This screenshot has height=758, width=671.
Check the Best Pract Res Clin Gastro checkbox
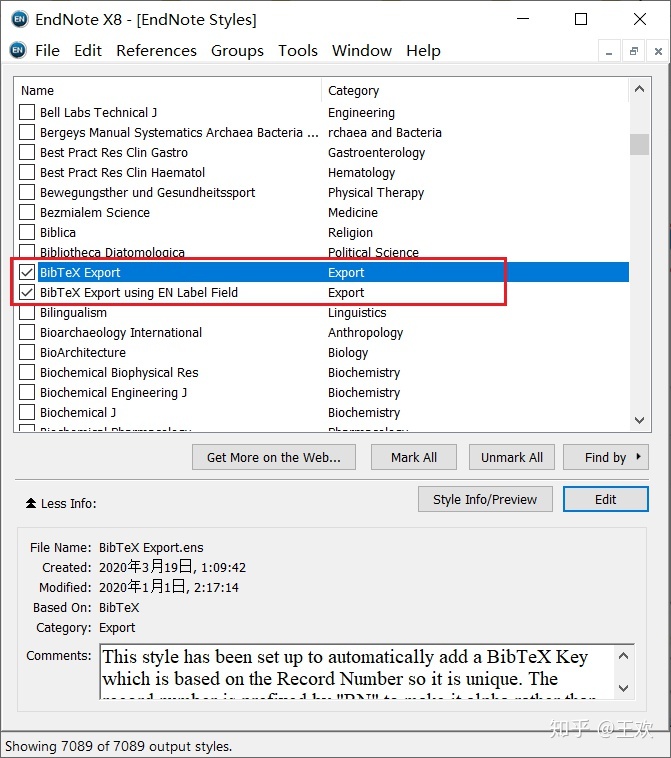tap(27, 152)
